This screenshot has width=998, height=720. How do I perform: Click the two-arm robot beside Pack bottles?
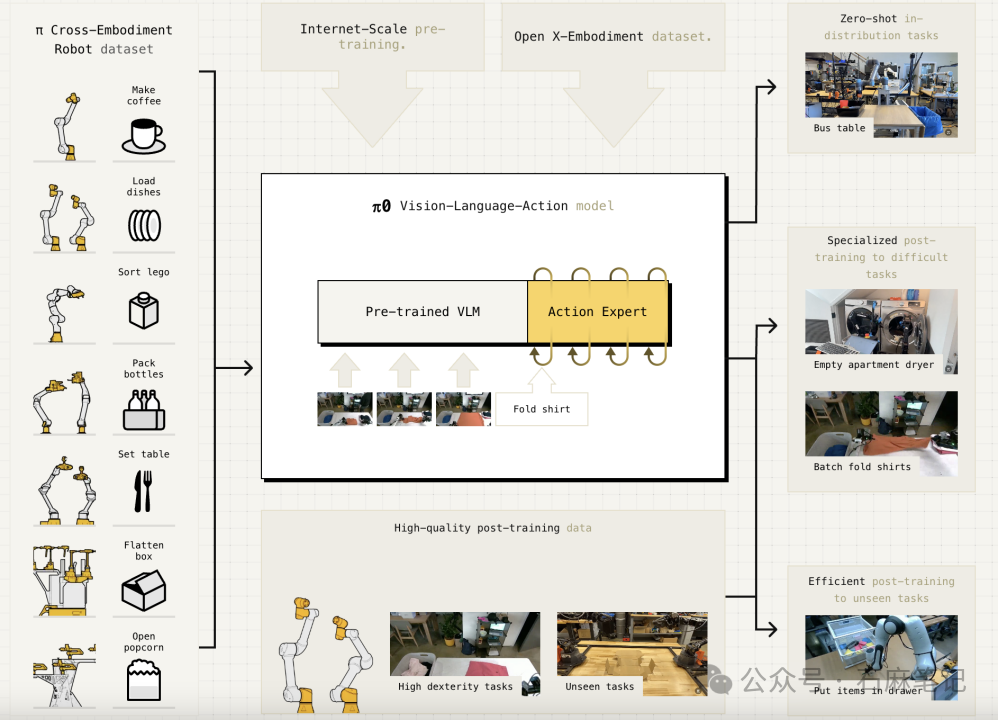pos(62,402)
